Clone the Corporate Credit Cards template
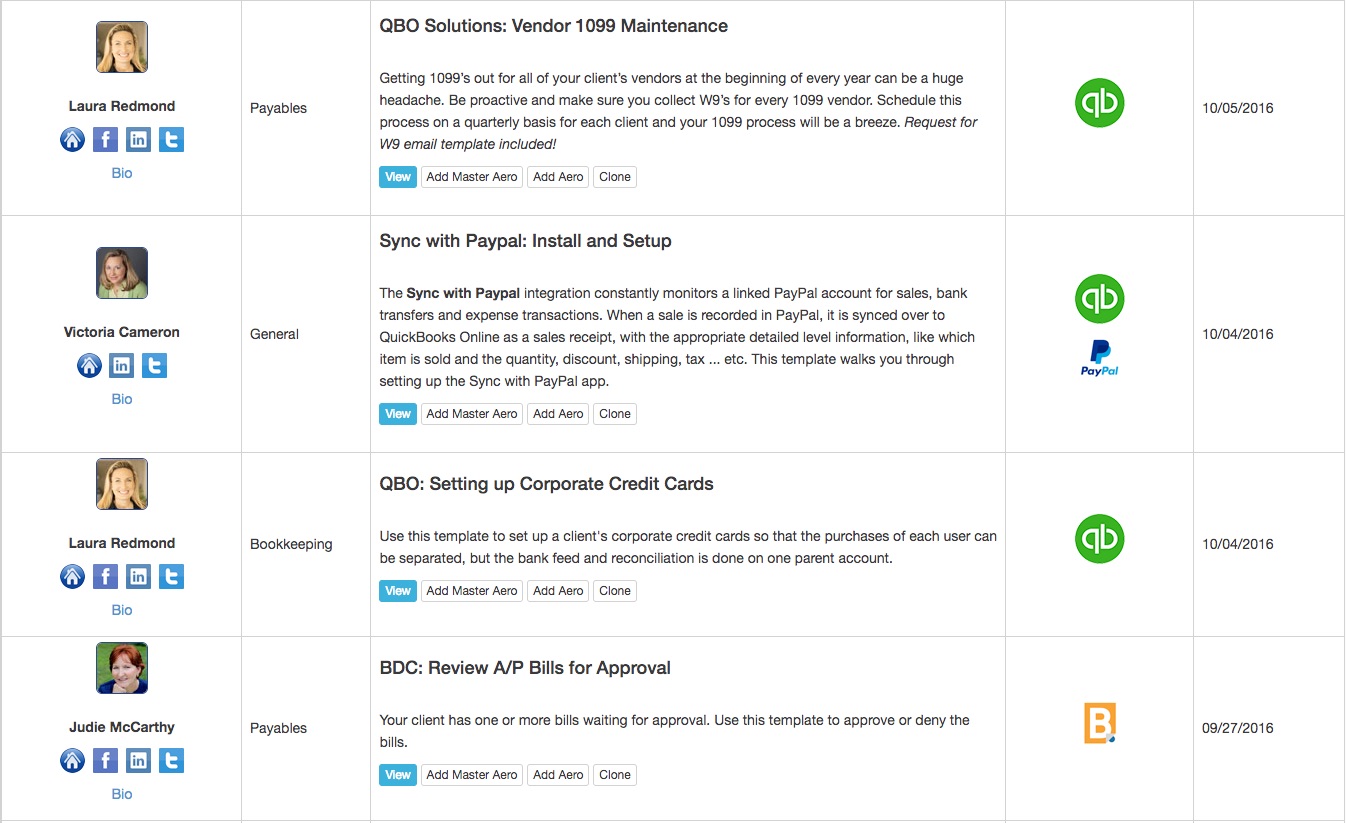 pos(615,591)
